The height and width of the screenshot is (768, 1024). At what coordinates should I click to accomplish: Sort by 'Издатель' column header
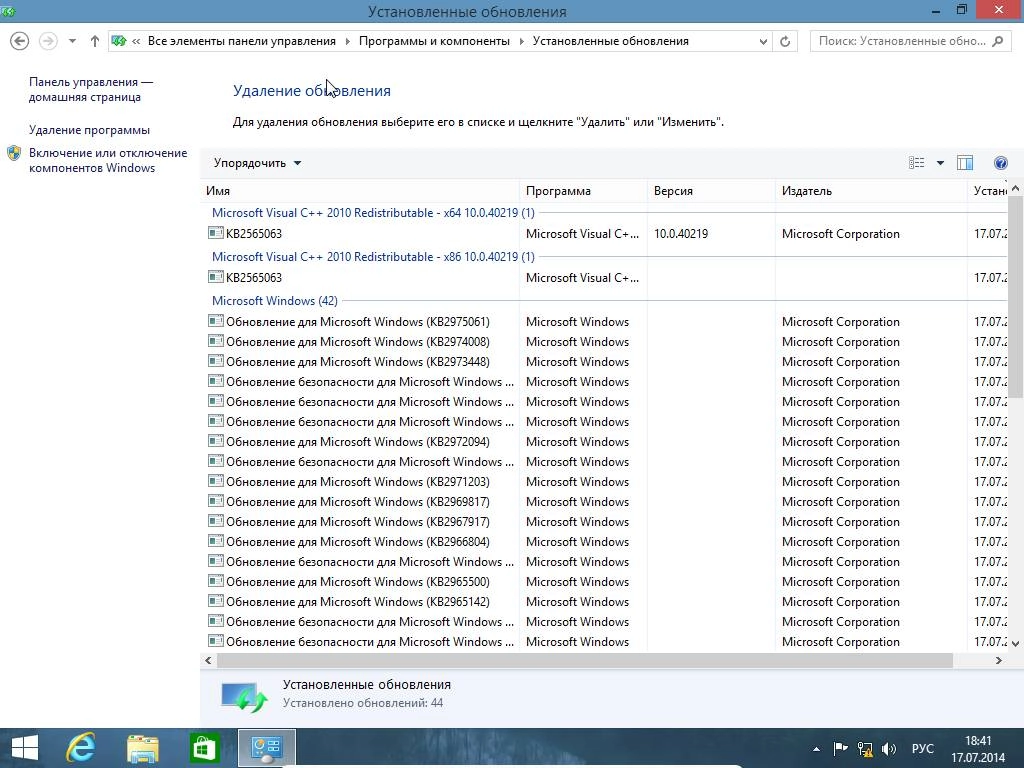(871, 191)
